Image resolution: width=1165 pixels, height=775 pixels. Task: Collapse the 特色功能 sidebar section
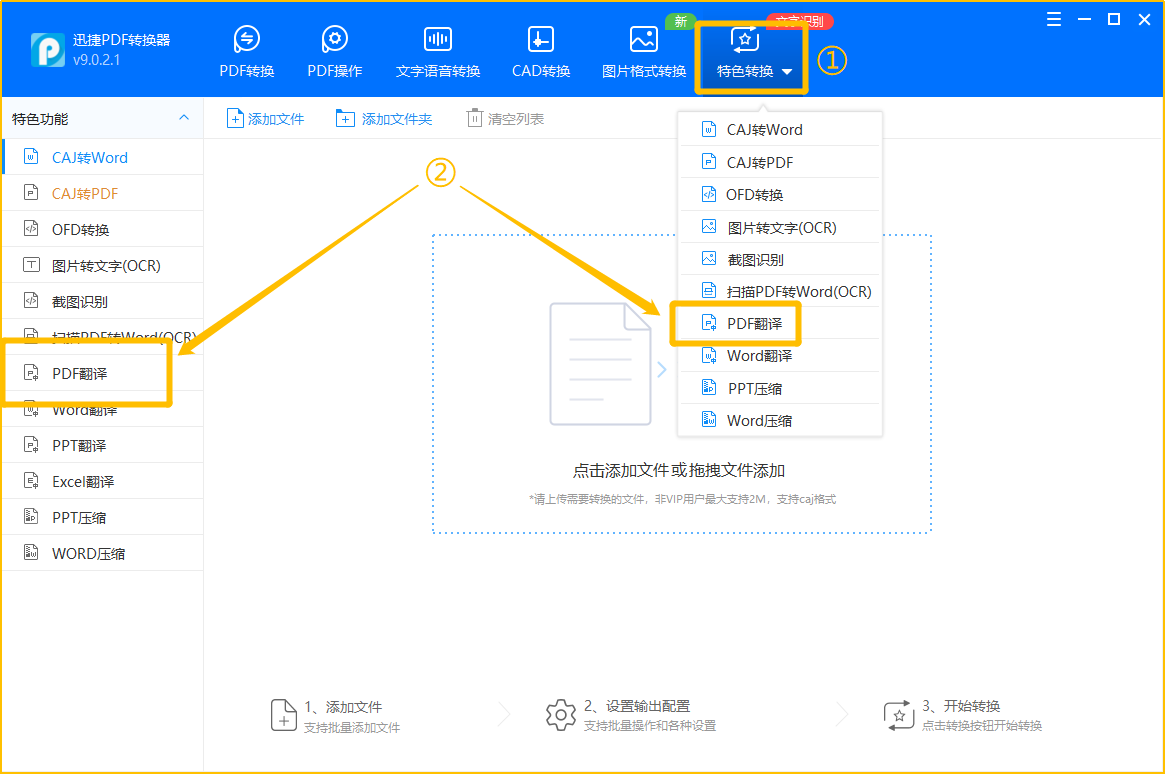pyautogui.click(x=184, y=118)
